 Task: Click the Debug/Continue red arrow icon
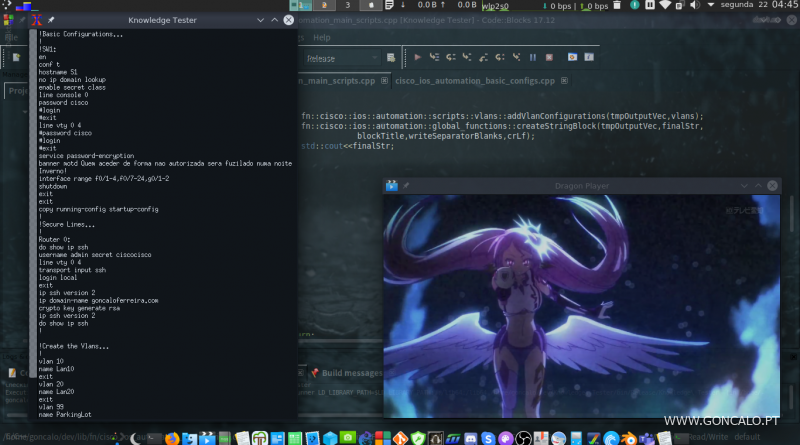click(418, 57)
